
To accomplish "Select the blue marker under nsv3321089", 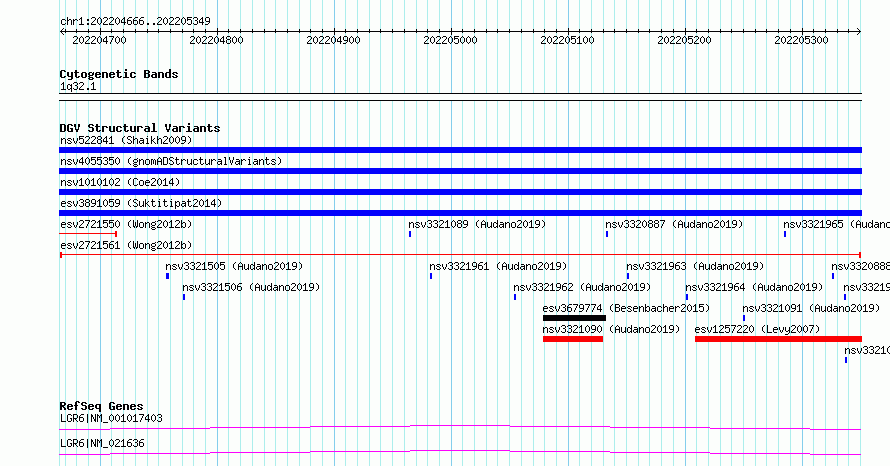I will pyautogui.click(x=410, y=234).
